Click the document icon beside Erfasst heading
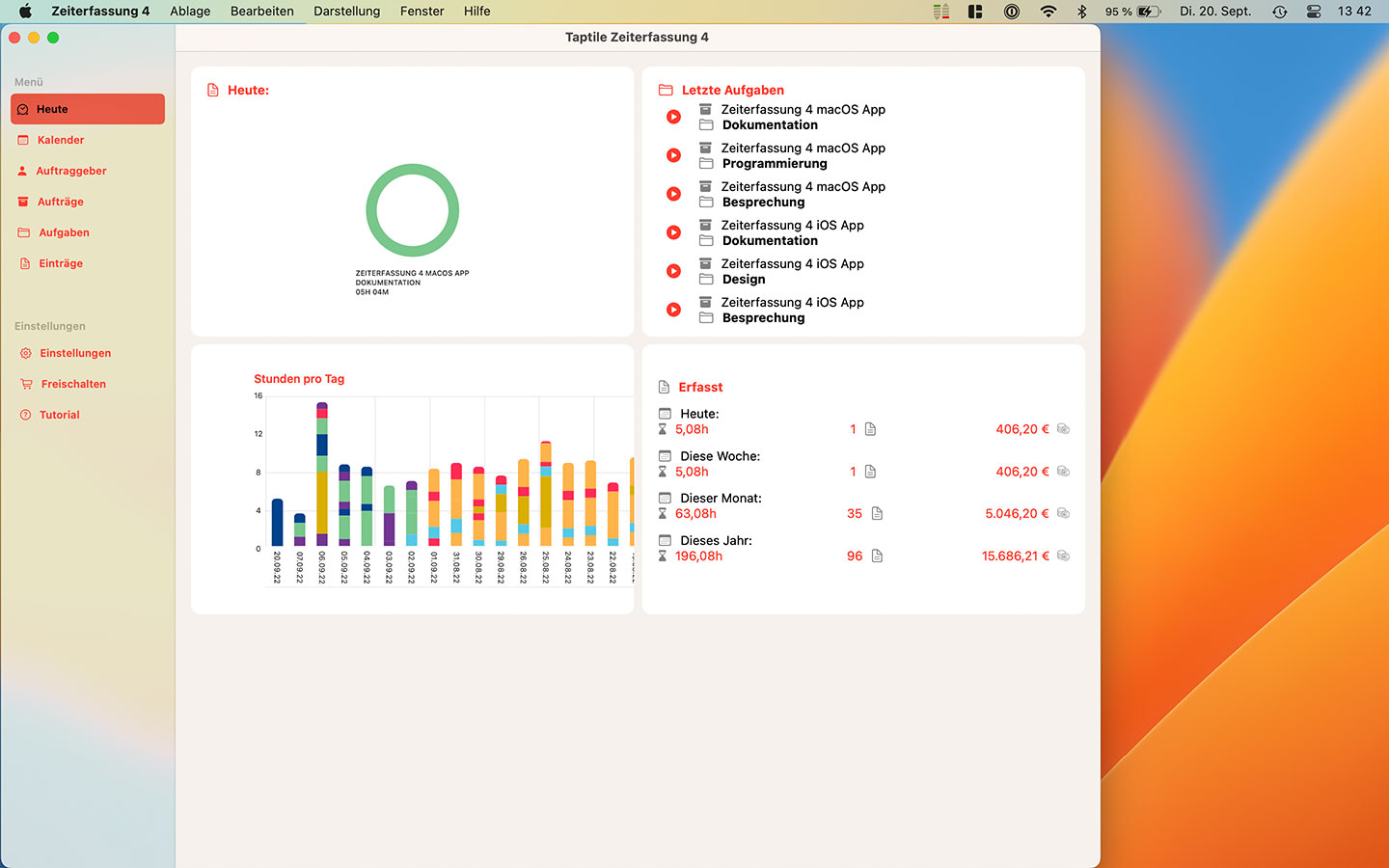This screenshot has height=868, width=1389. [664, 387]
